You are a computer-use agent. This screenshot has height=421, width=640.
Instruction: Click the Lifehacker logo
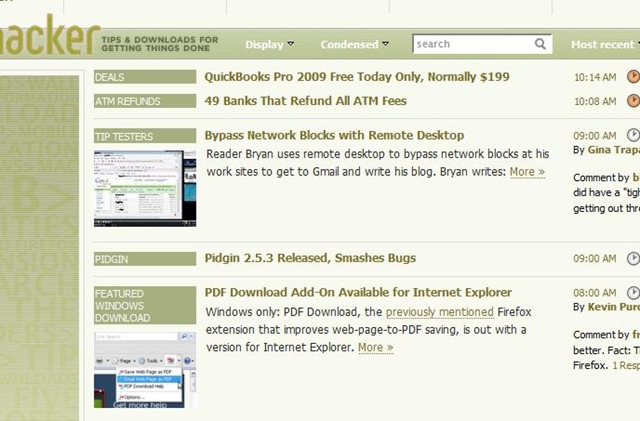click(x=50, y=36)
